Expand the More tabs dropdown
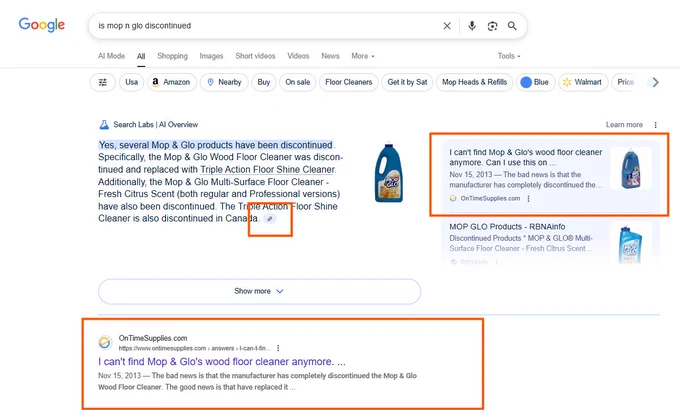 (x=363, y=56)
